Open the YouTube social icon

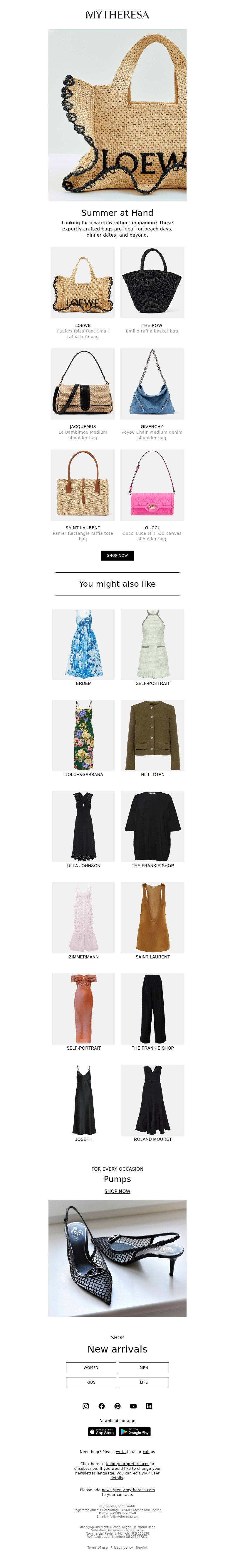pyautogui.click(x=133, y=1406)
